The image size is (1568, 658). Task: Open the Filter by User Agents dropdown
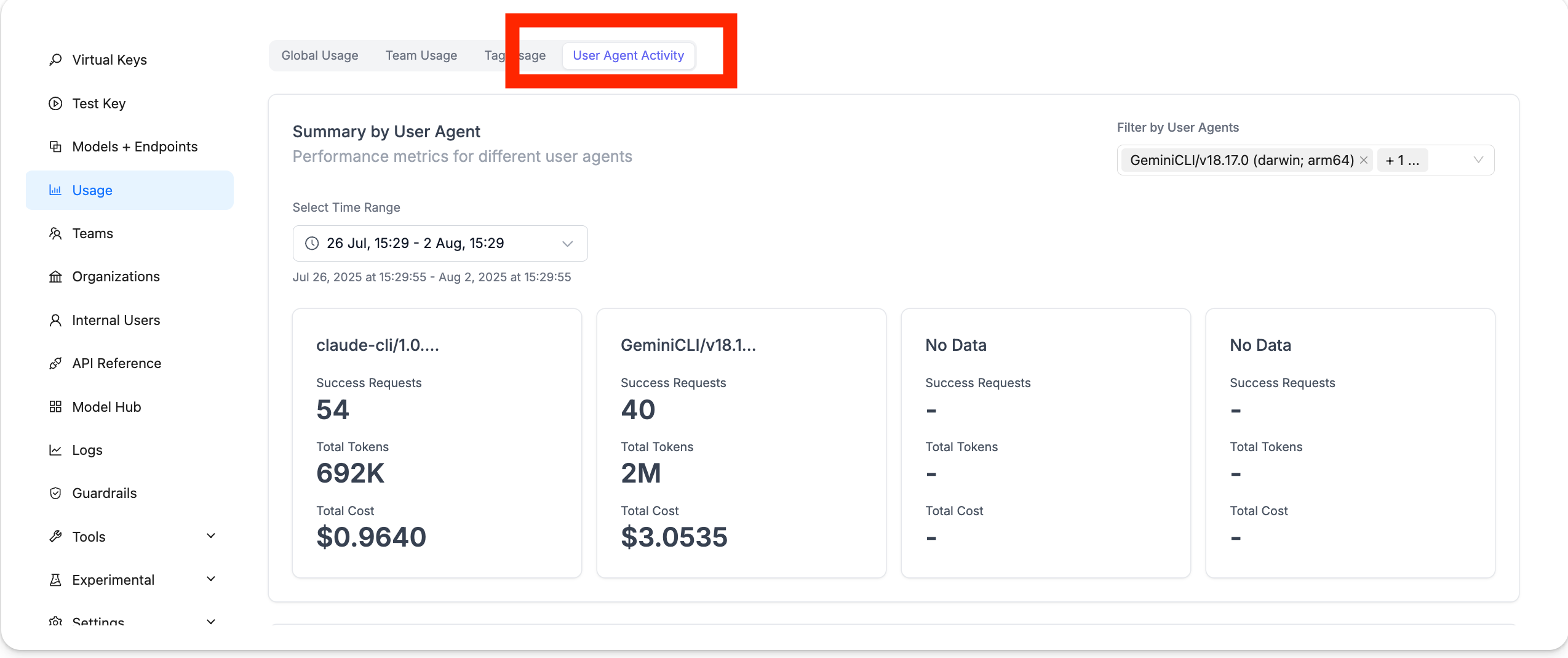(x=1478, y=160)
